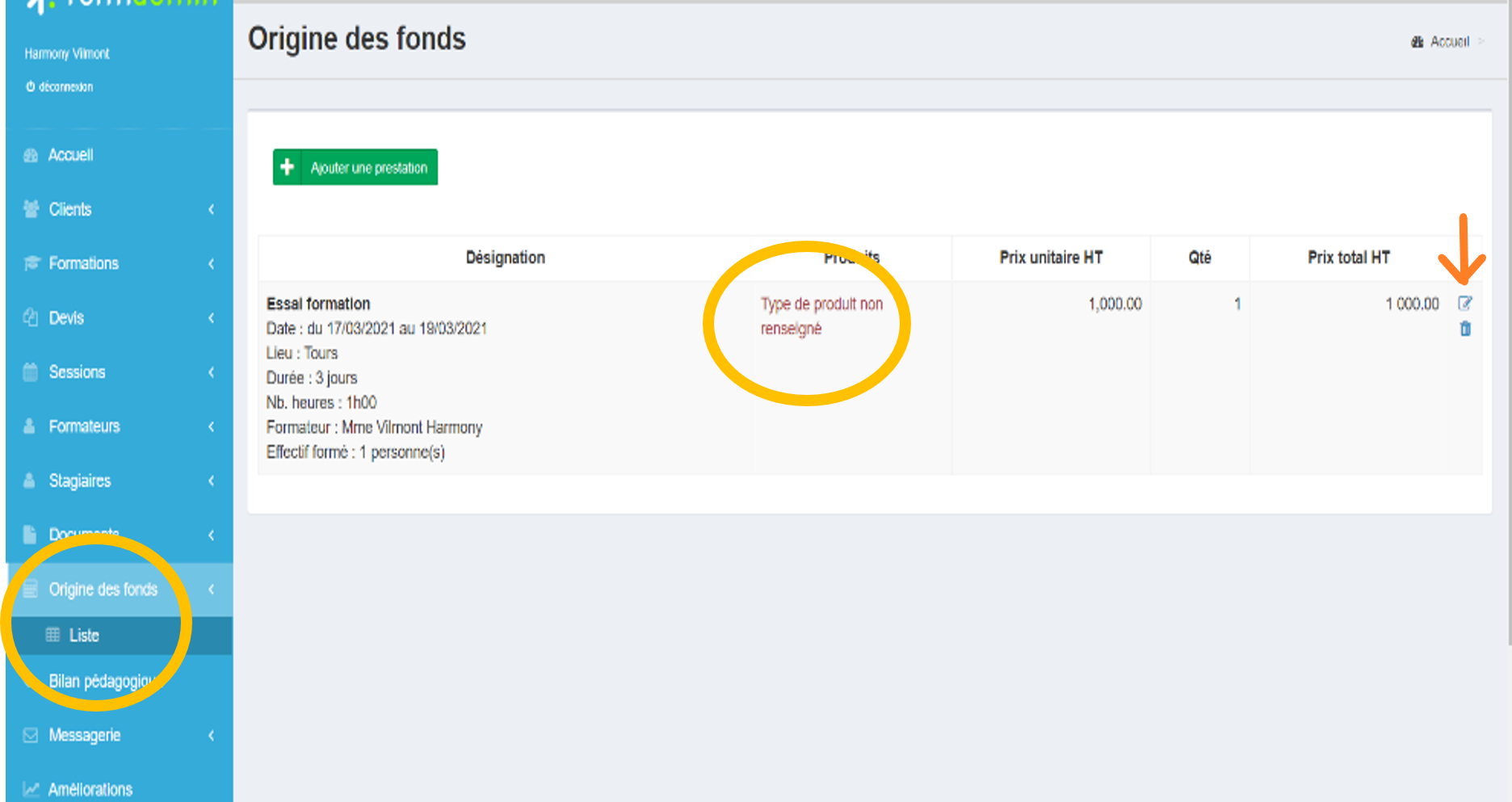Image resolution: width=1512 pixels, height=802 pixels.
Task: Open the edit prestation pencil icon
Action: click(x=1467, y=304)
